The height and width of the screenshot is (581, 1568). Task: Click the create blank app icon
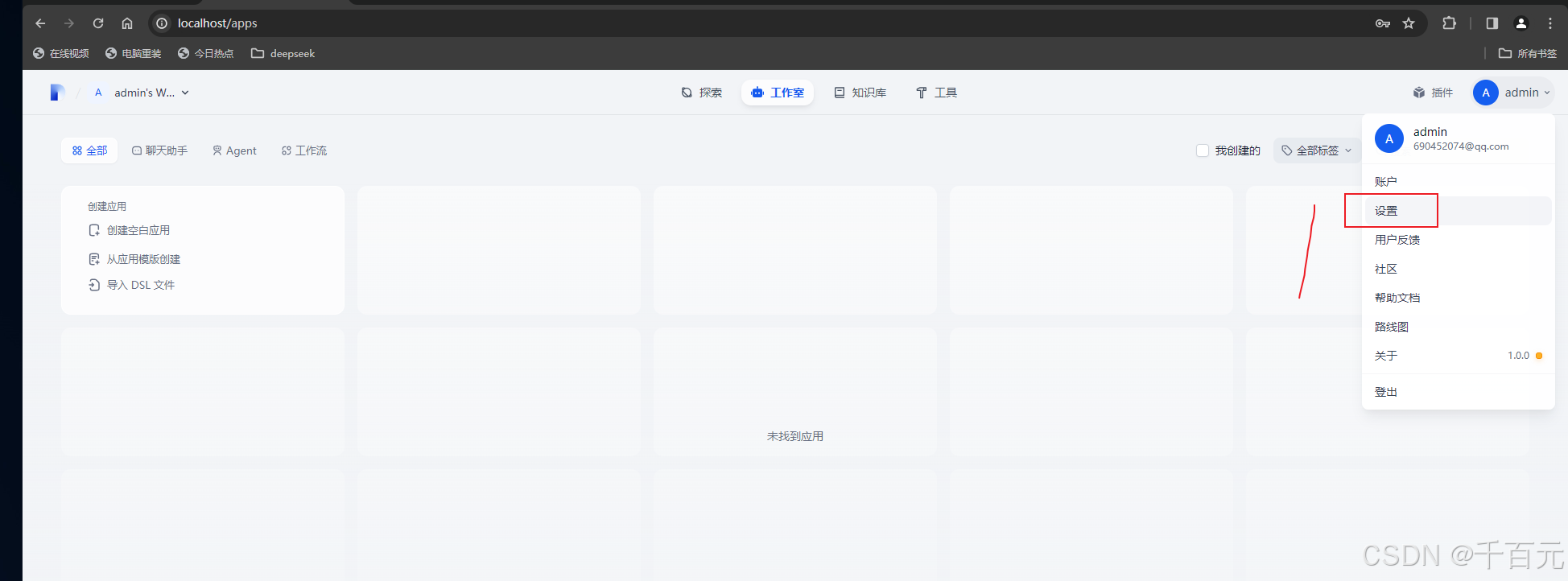94,230
